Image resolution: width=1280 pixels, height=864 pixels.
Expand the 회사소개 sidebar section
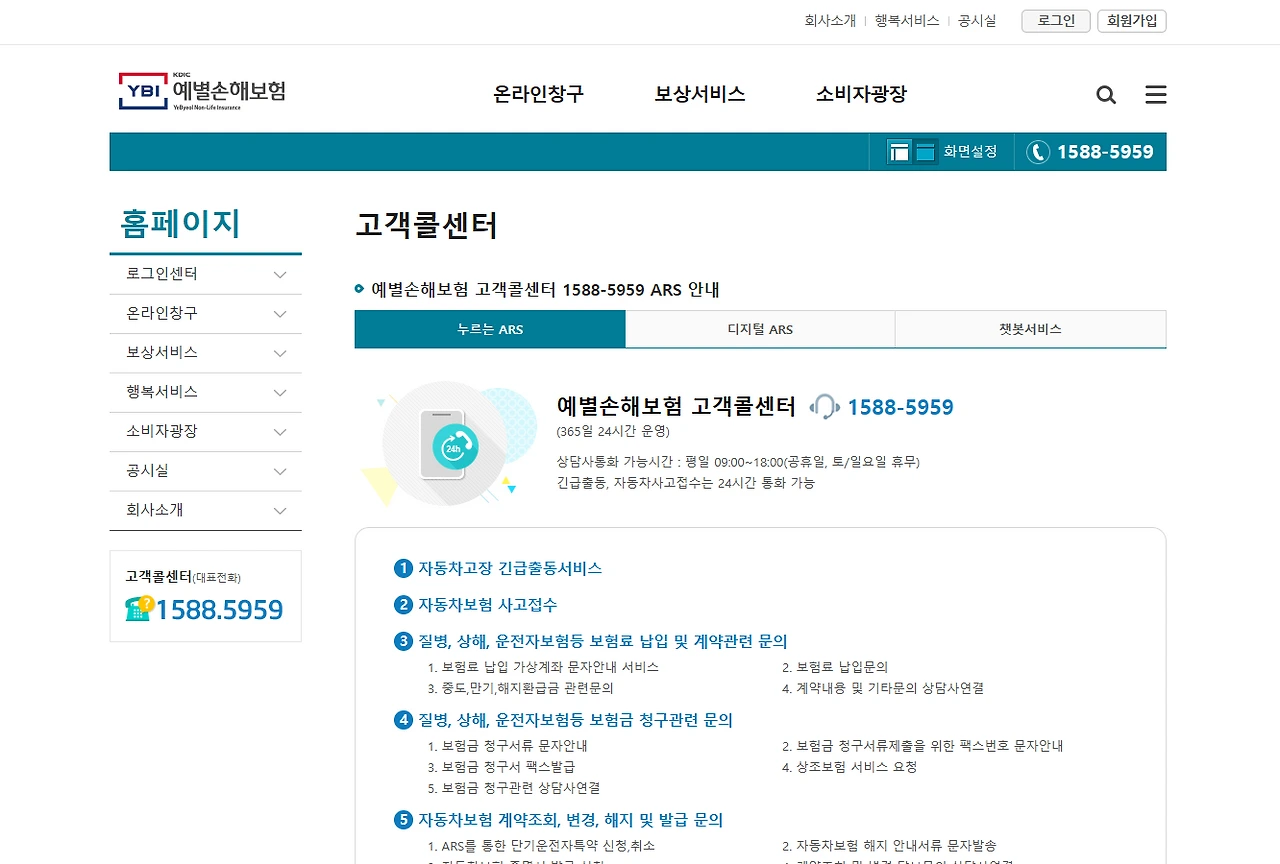click(x=206, y=510)
